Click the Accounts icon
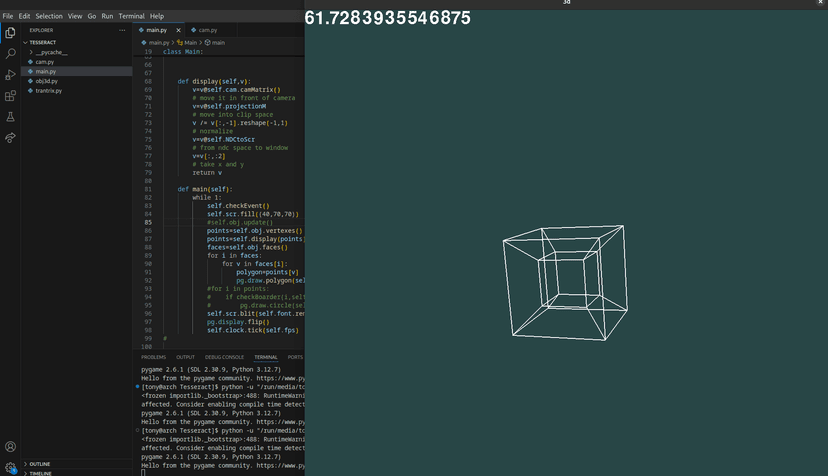The image size is (828, 476). pos(10,447)
